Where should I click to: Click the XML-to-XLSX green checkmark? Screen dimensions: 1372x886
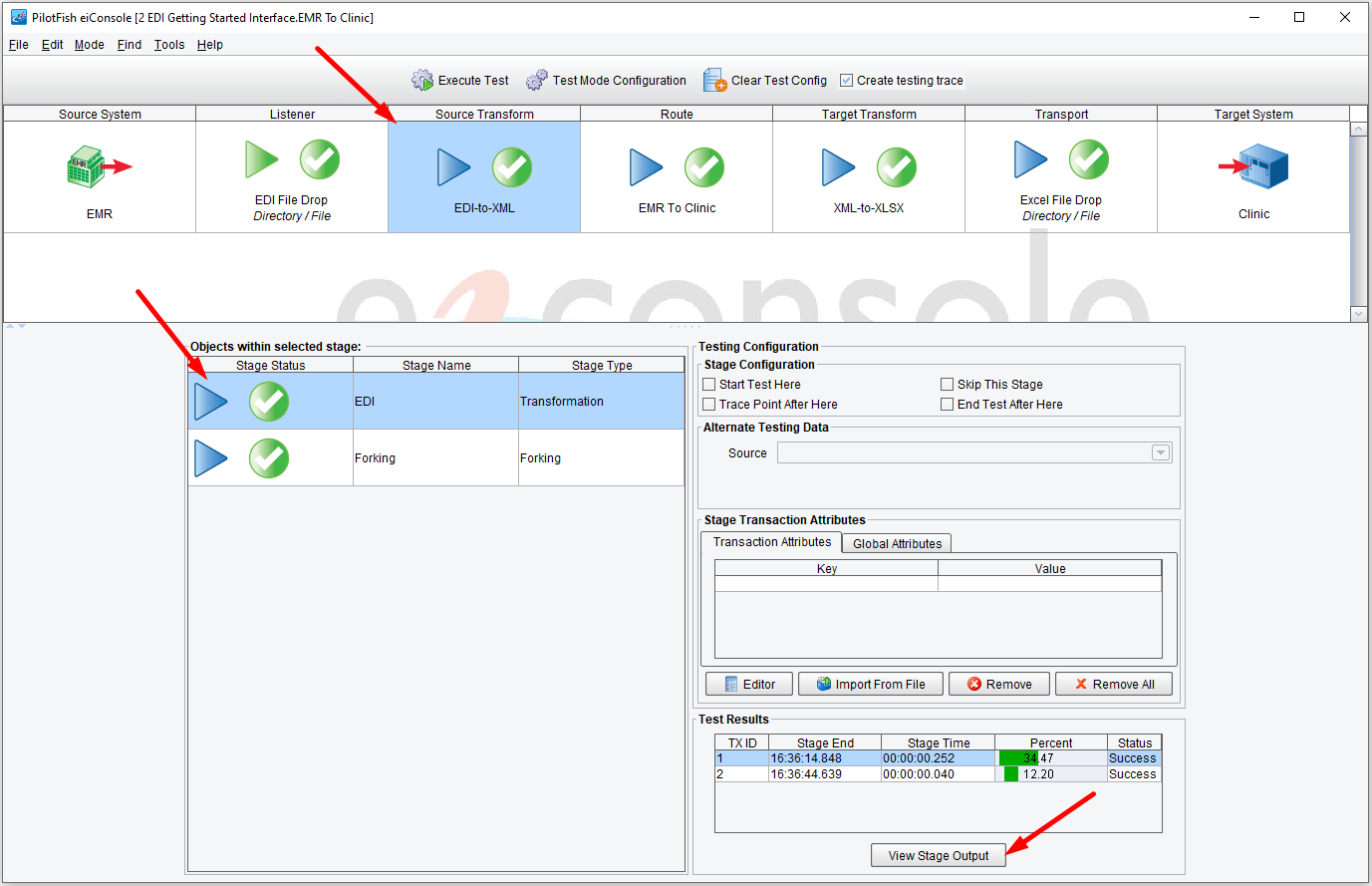pyautogui.click(x=897, y=167)
